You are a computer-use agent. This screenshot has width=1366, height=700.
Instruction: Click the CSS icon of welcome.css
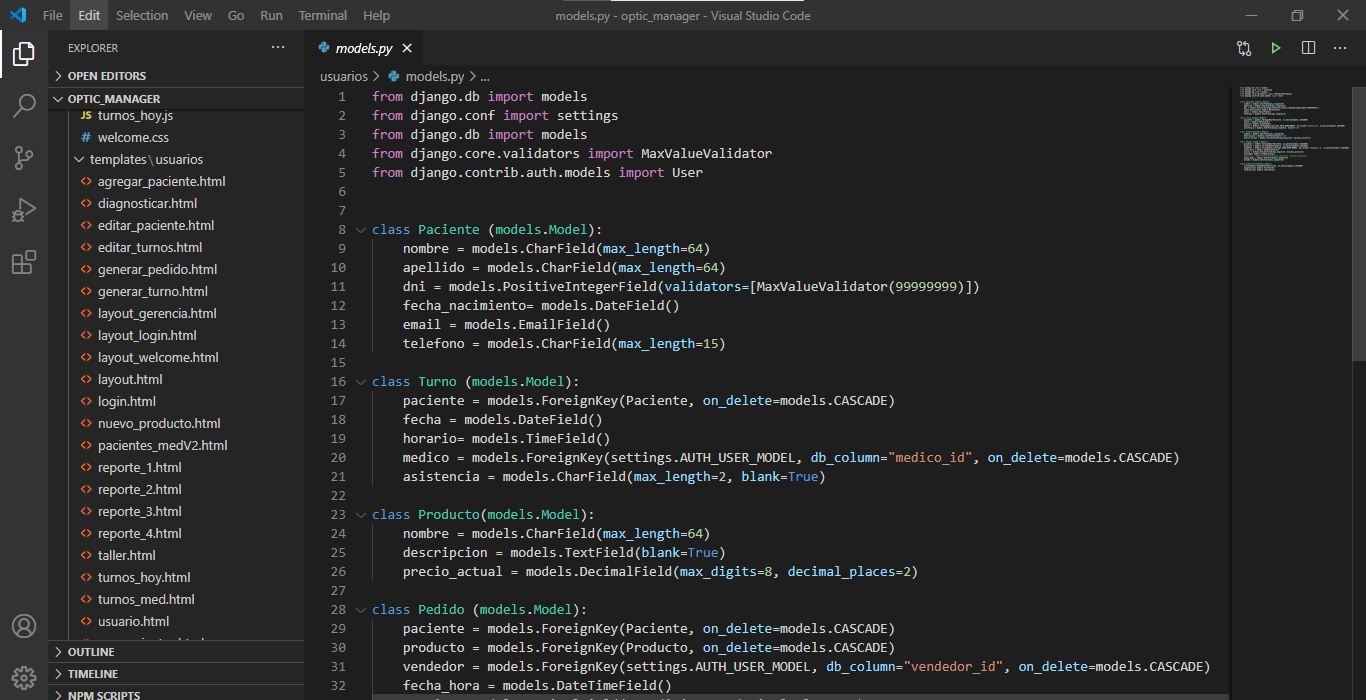click(x=86, y=138)
